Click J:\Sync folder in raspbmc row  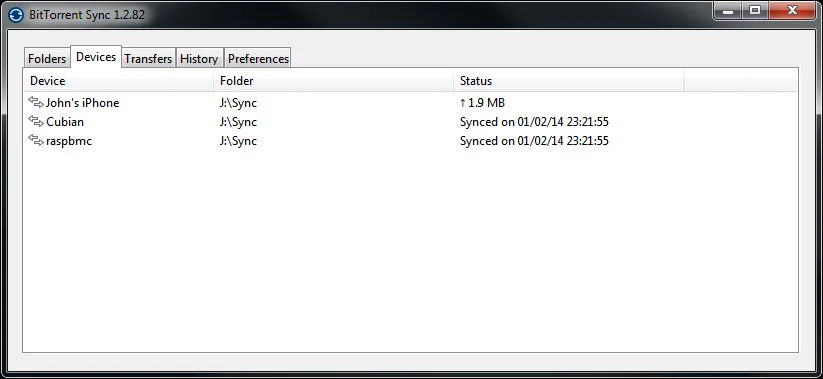pos(238,141)
